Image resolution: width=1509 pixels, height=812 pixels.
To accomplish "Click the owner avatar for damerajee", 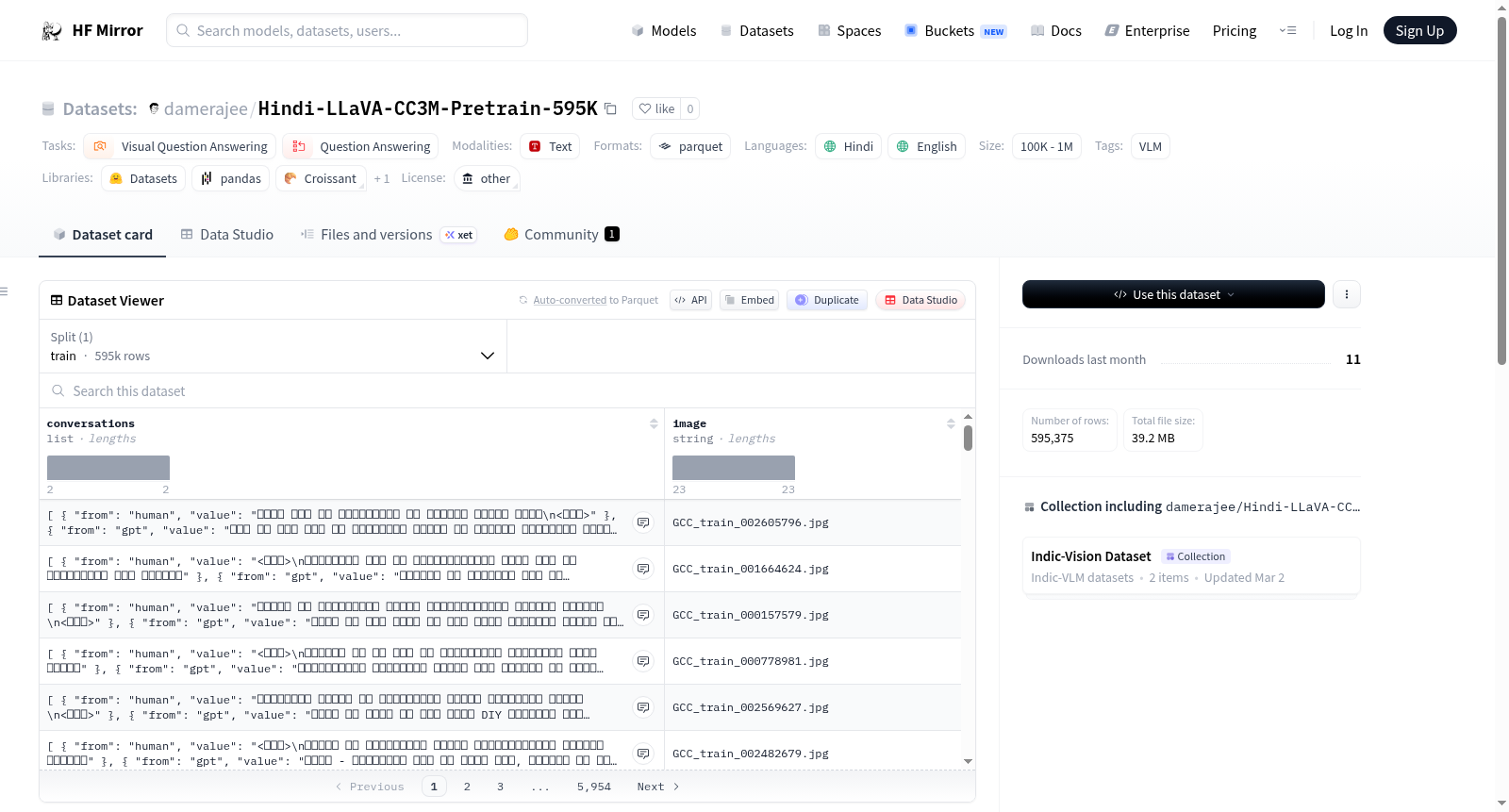I will pos(154,108).
